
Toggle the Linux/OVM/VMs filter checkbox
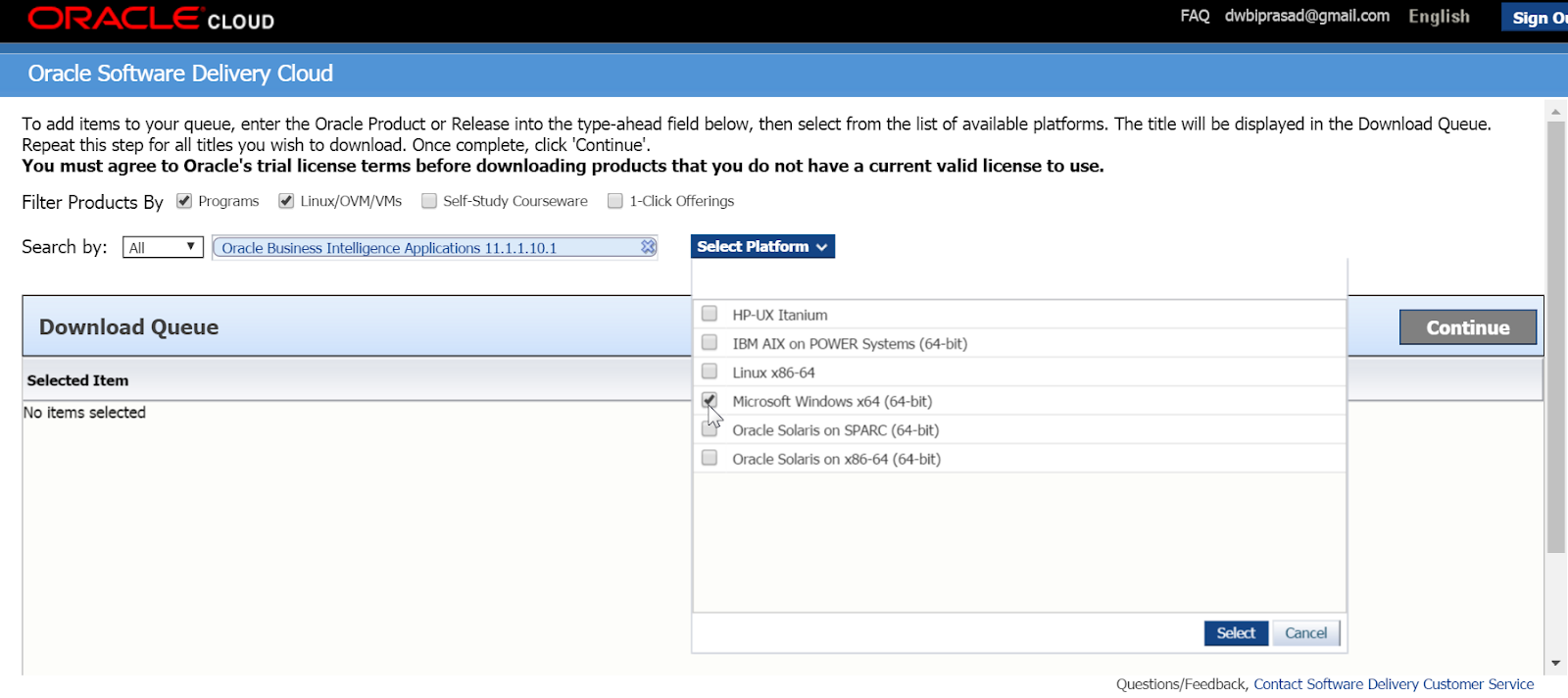tap(286, 201)
